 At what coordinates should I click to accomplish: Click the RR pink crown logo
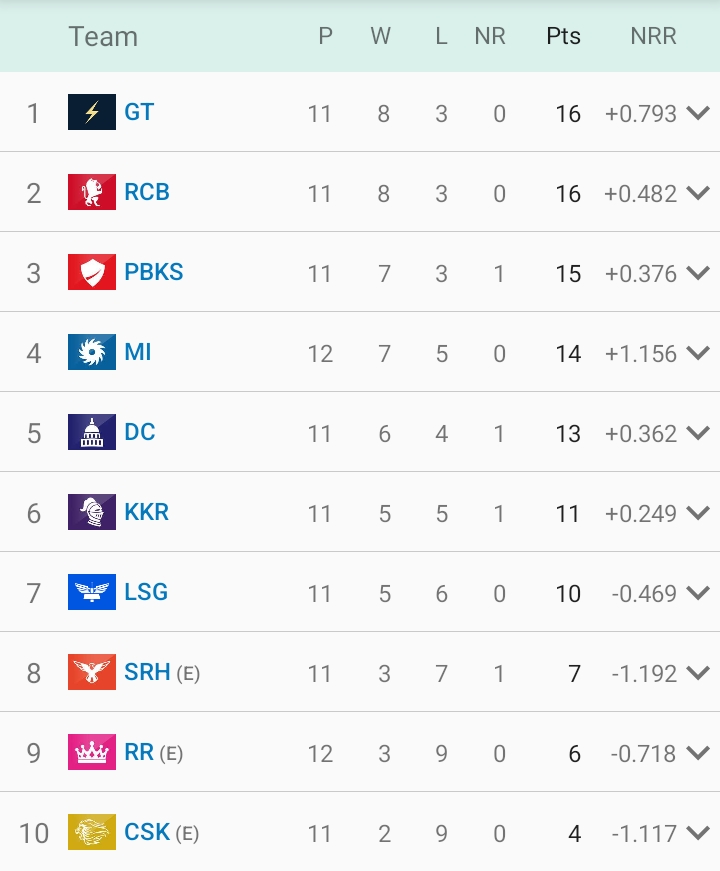[x=92, y=752]
